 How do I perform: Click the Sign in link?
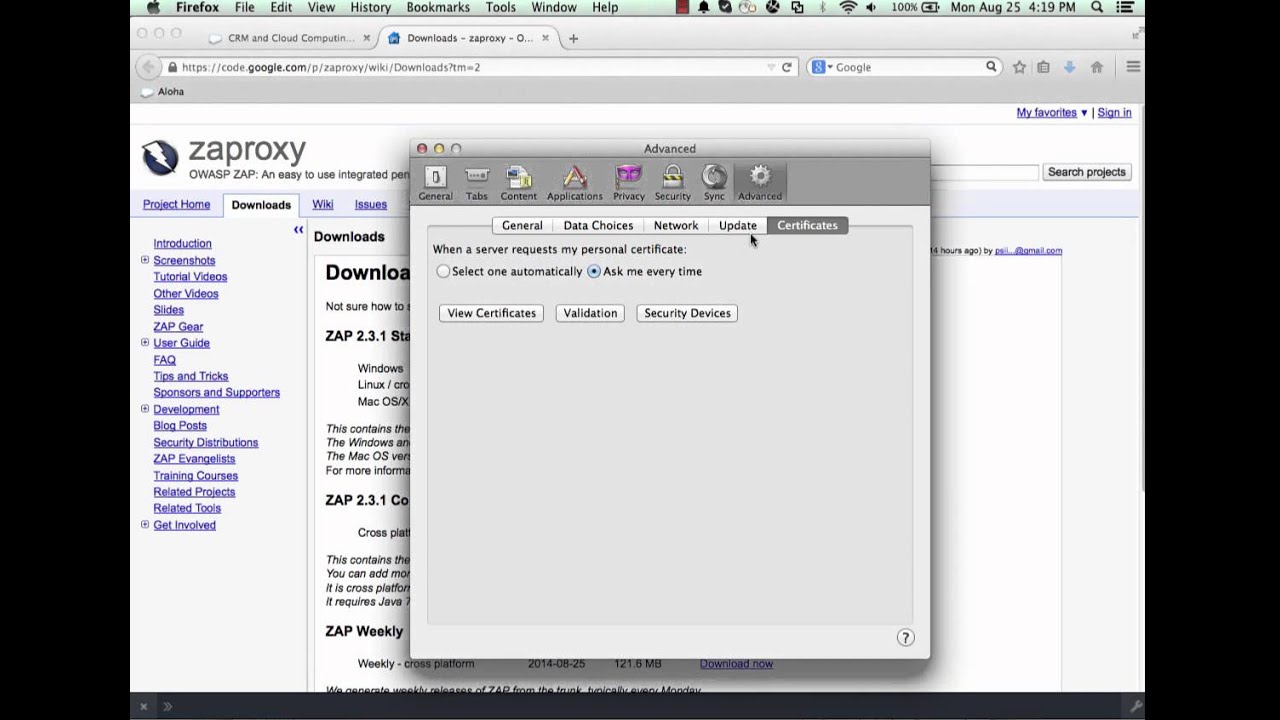[1115, 113]
